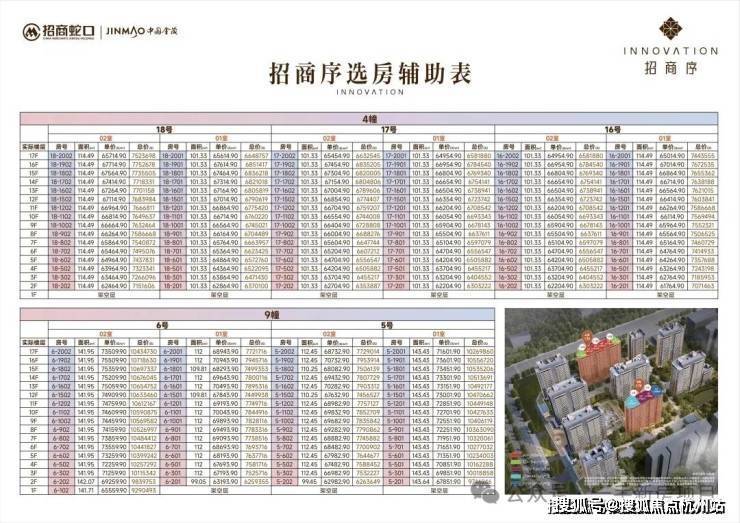Click area value 143.64 for room 5-201

coord(421,482)
